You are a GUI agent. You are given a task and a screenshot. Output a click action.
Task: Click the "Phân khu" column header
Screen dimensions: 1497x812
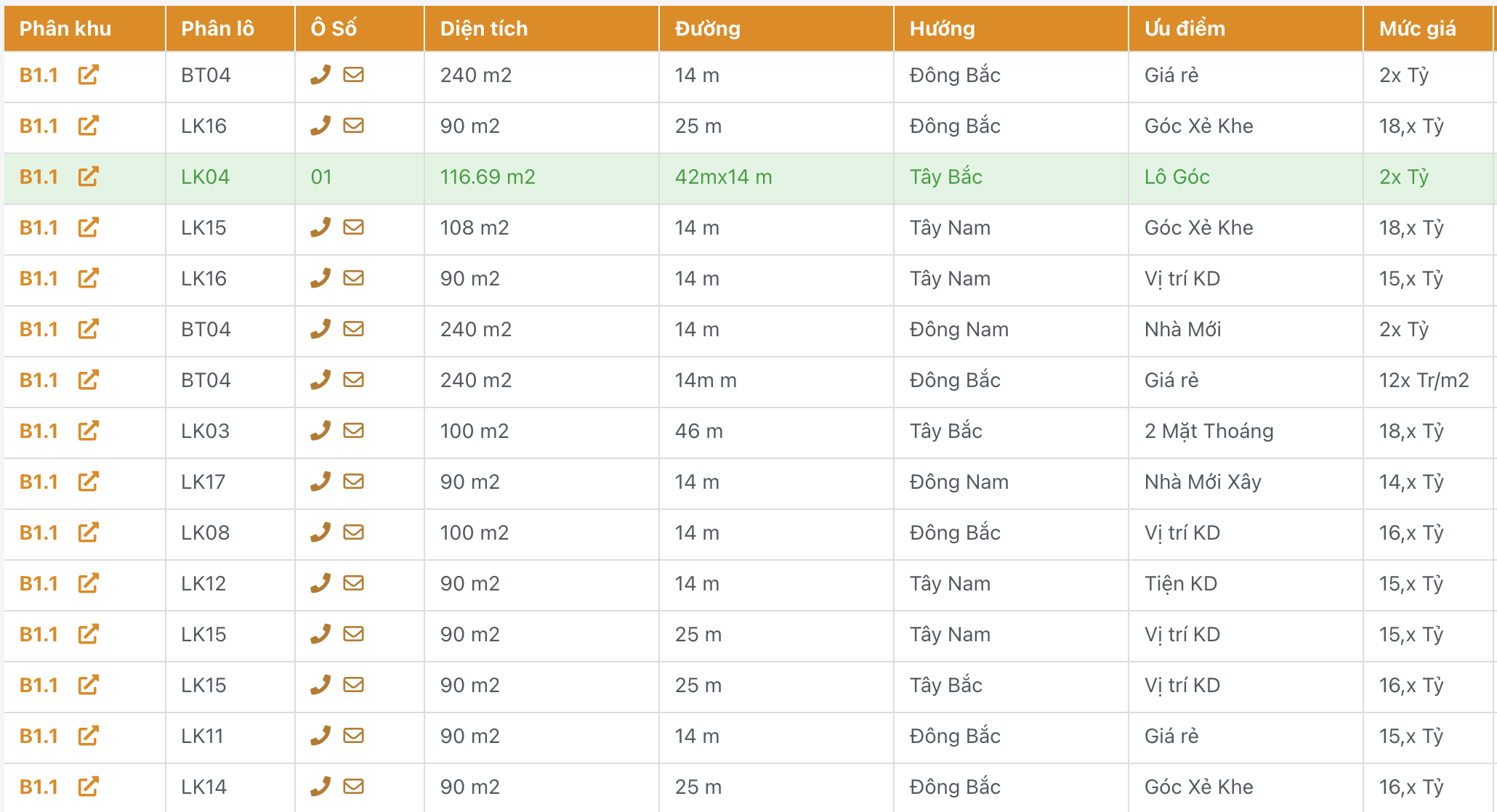coord(65,28)
